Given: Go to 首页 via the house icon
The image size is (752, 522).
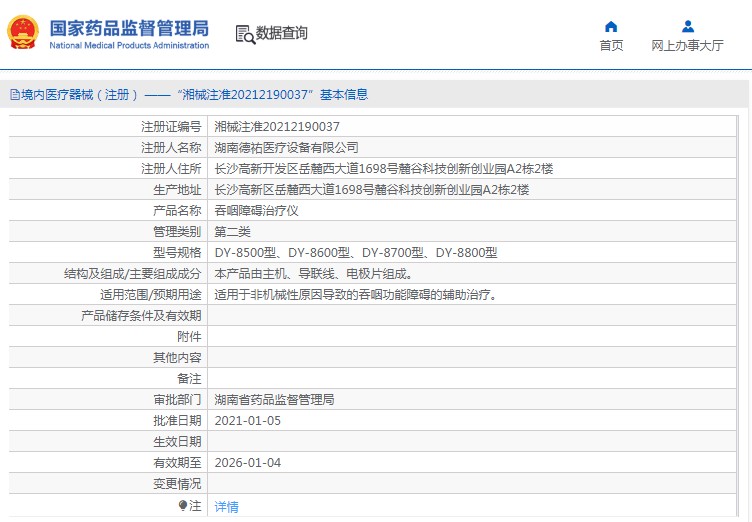Looking at the screenshot, I should tap(611, 26).
